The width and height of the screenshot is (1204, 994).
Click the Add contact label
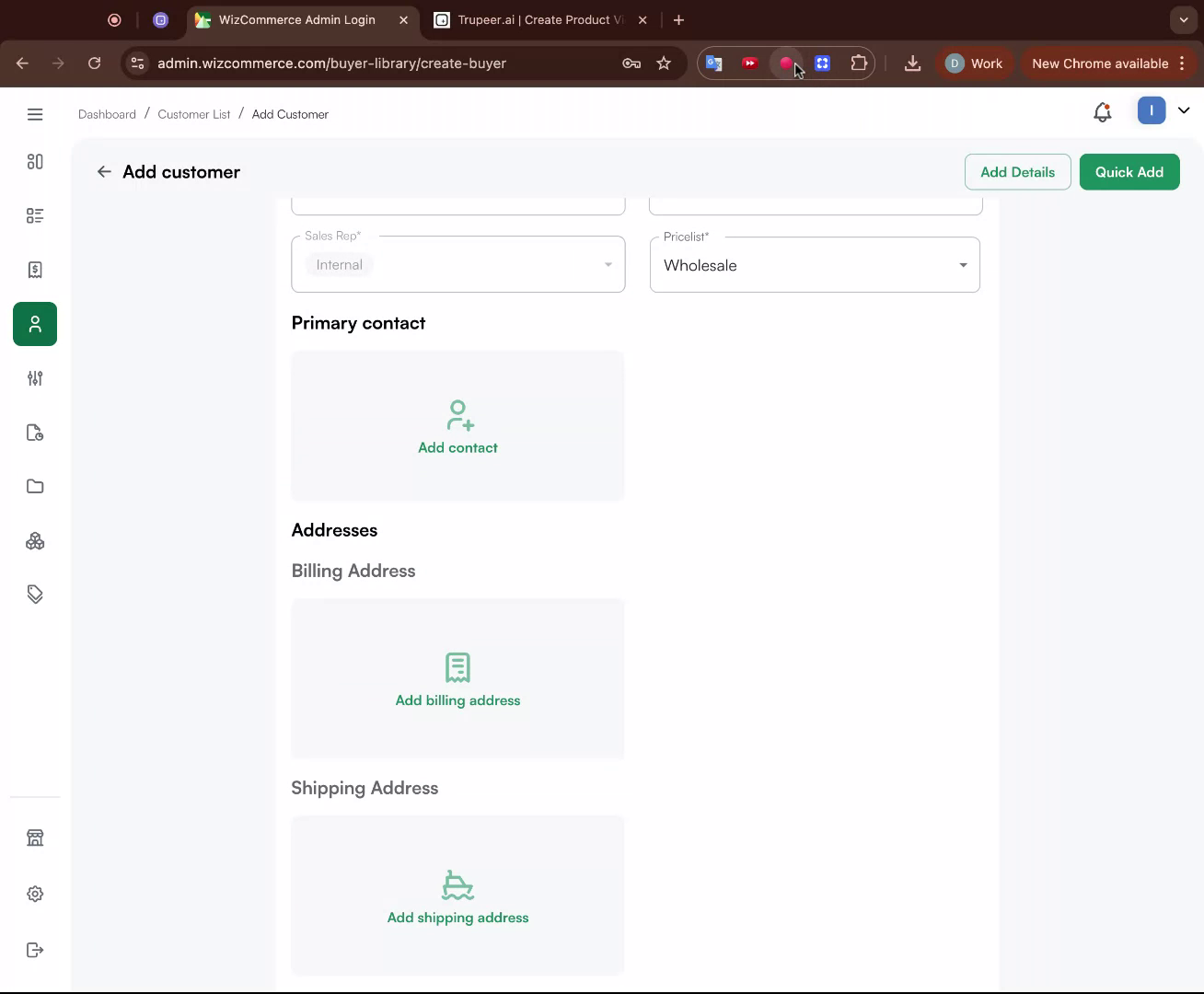(457, 447)
